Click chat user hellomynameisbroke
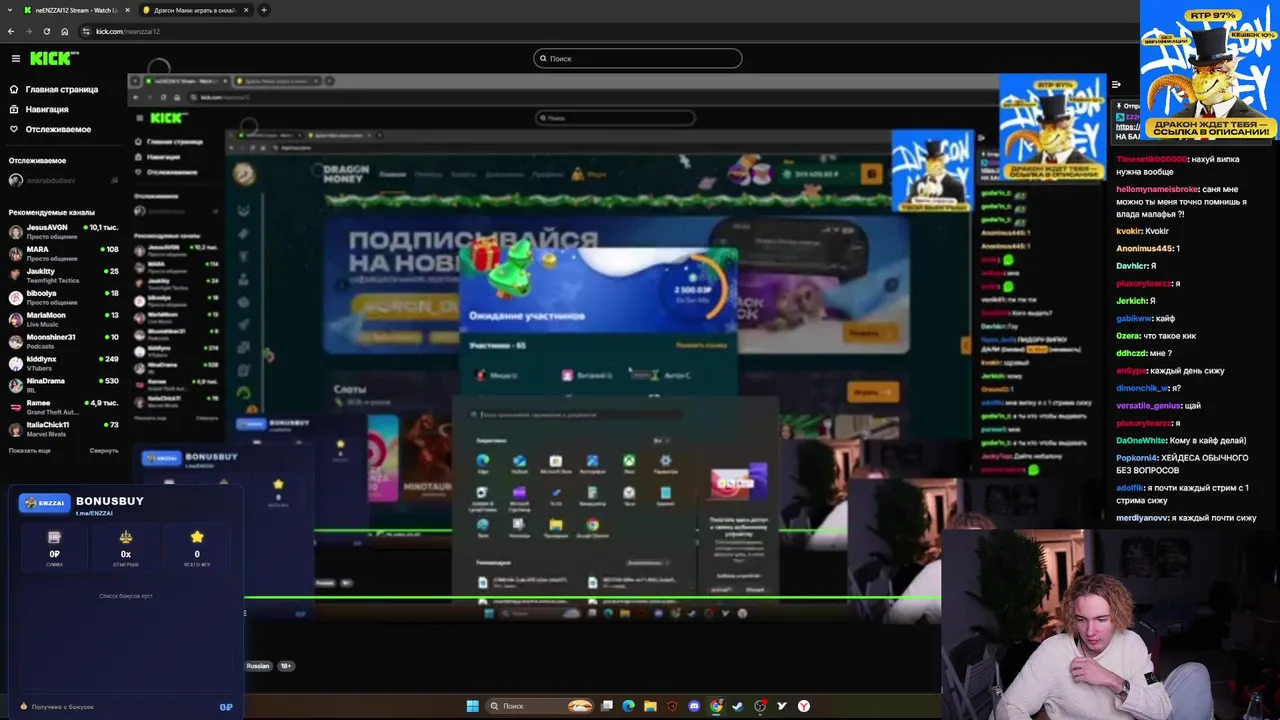The height and width of the screenshot is (720, 1280). [x=1157, y=189]
